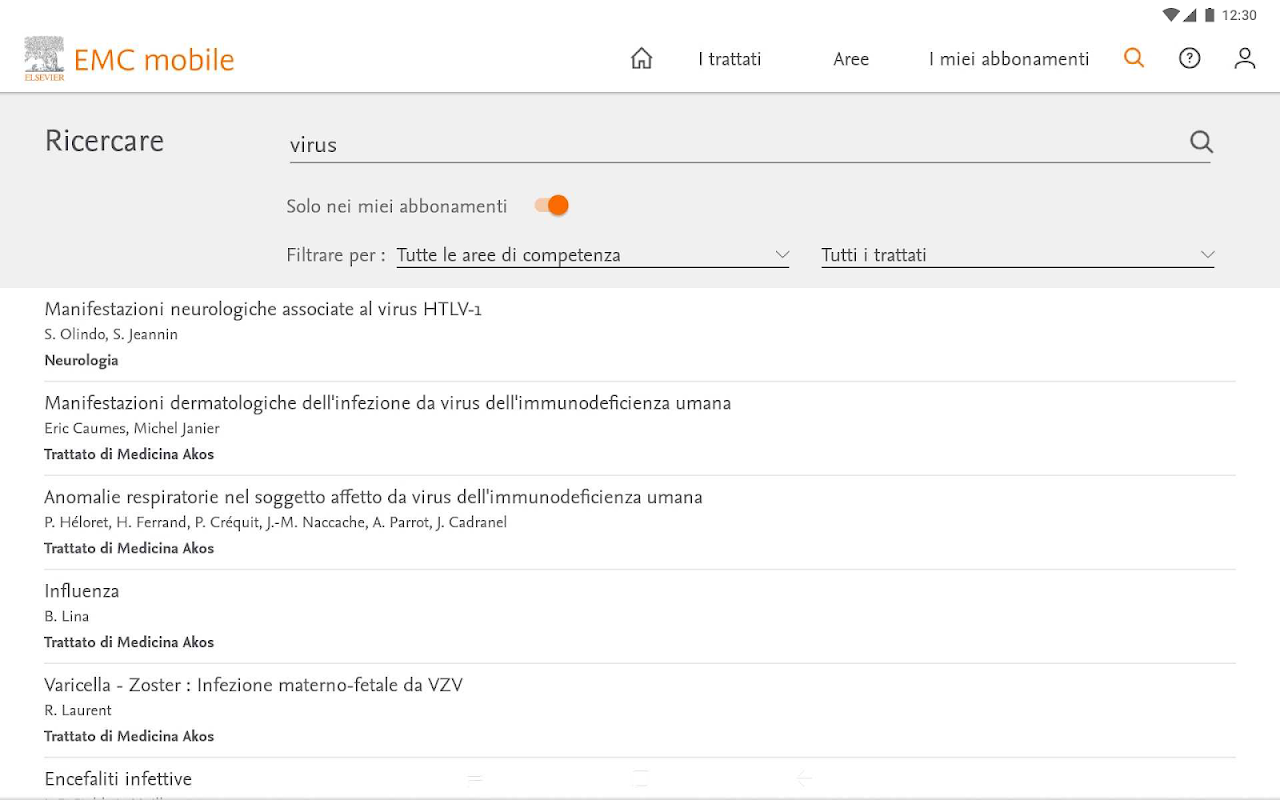Image resolution: width=1280 pixels, height=800 pixels.
Task: Click the 12:30 clock in status bar
Action: point(1239,15)
